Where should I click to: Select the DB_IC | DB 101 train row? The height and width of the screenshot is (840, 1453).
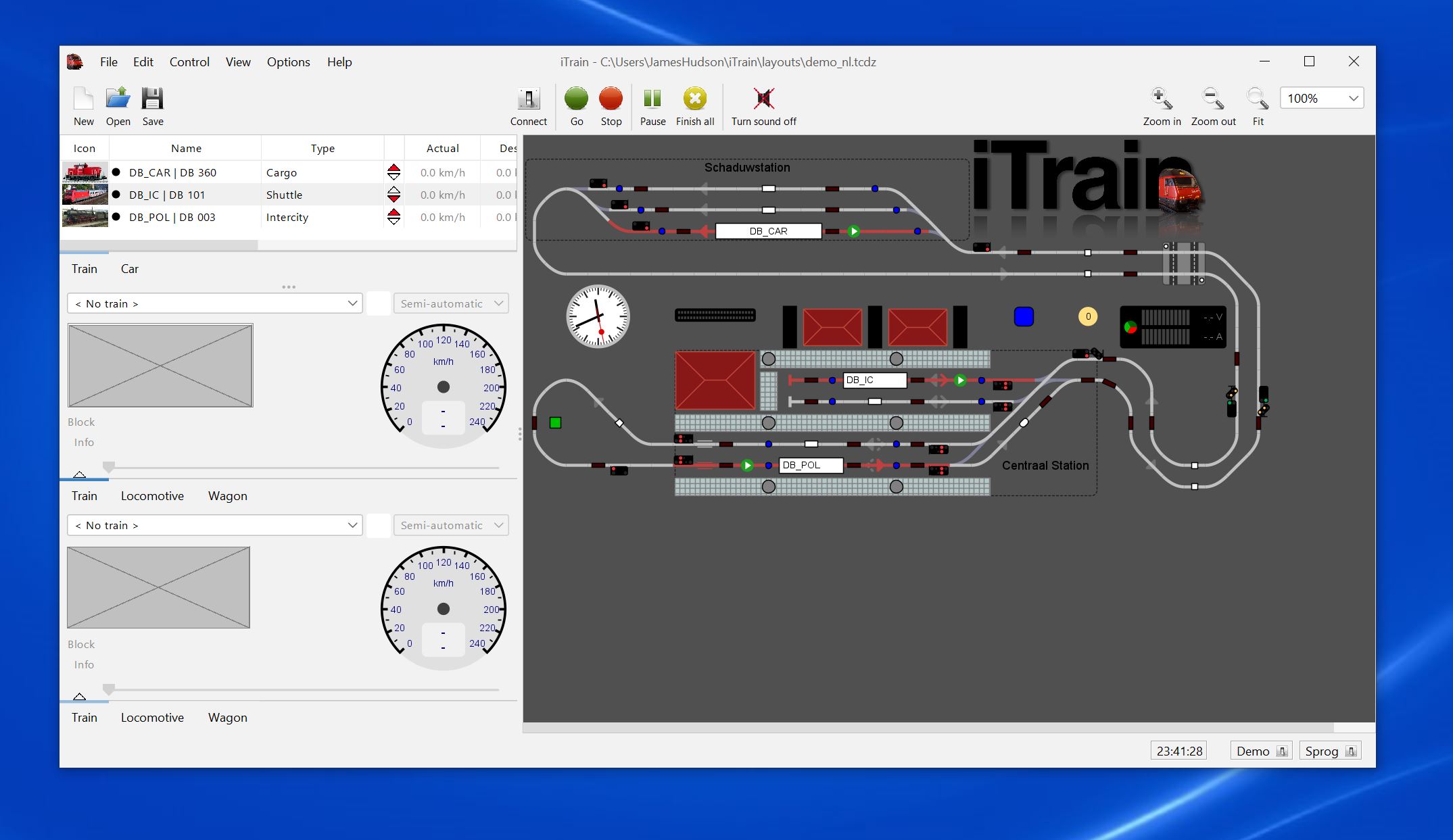[x=289, y=195]
